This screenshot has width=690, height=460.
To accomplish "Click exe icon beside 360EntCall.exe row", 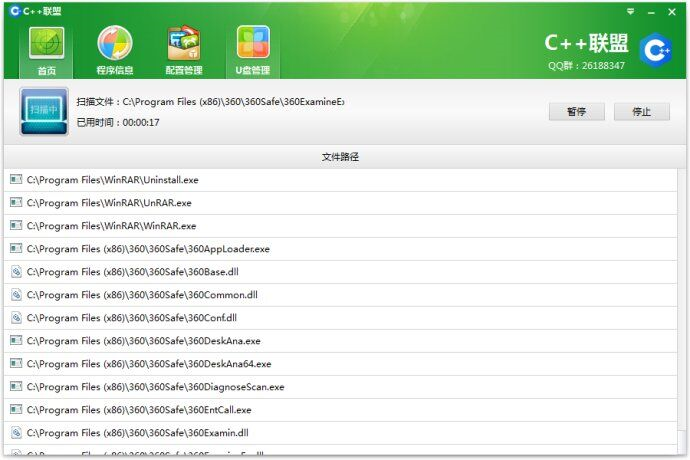I will (x=16, y=409).
